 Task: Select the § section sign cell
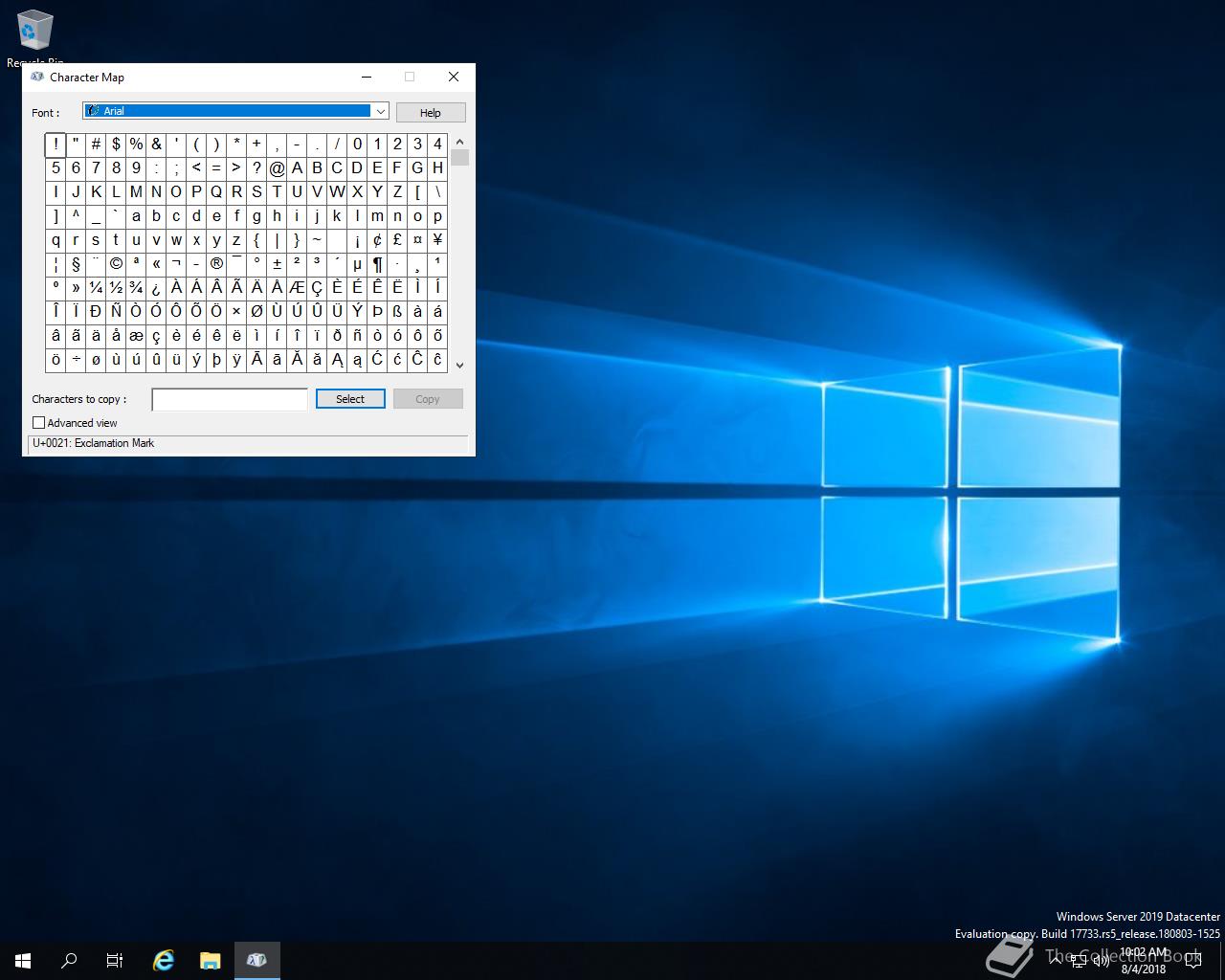(76, 264)
